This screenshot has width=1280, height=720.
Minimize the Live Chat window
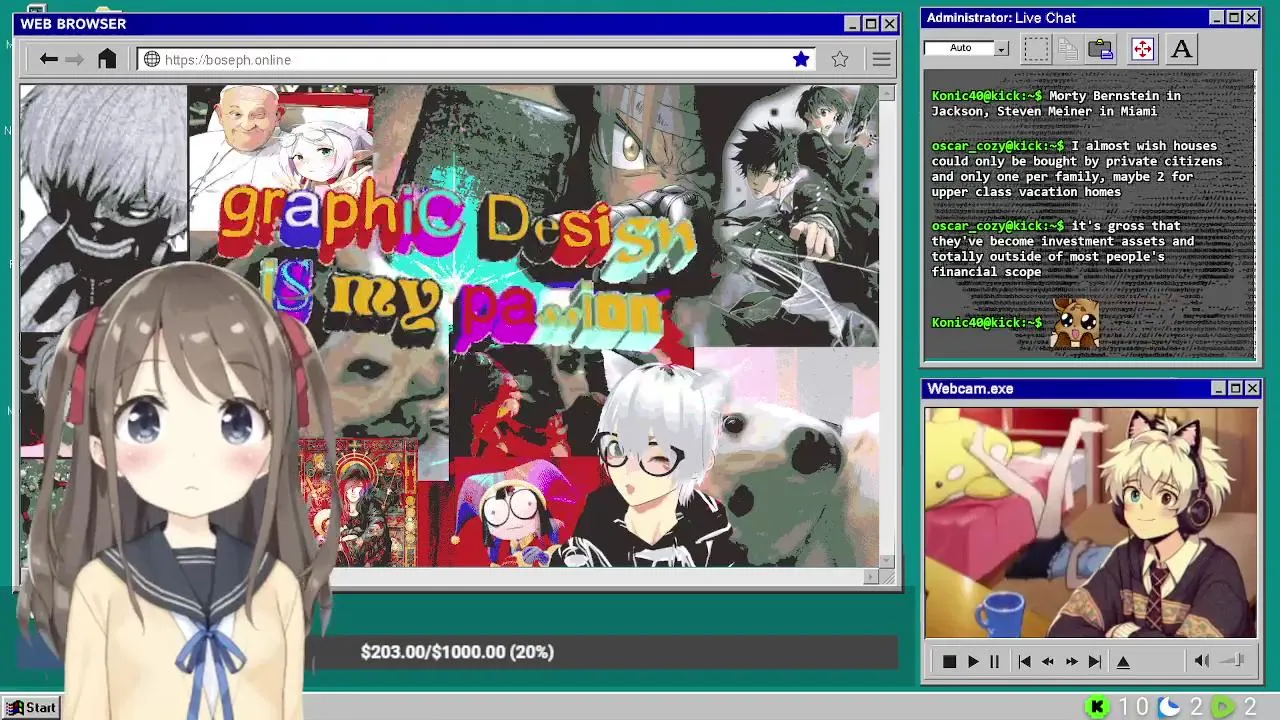point(1217,18)
